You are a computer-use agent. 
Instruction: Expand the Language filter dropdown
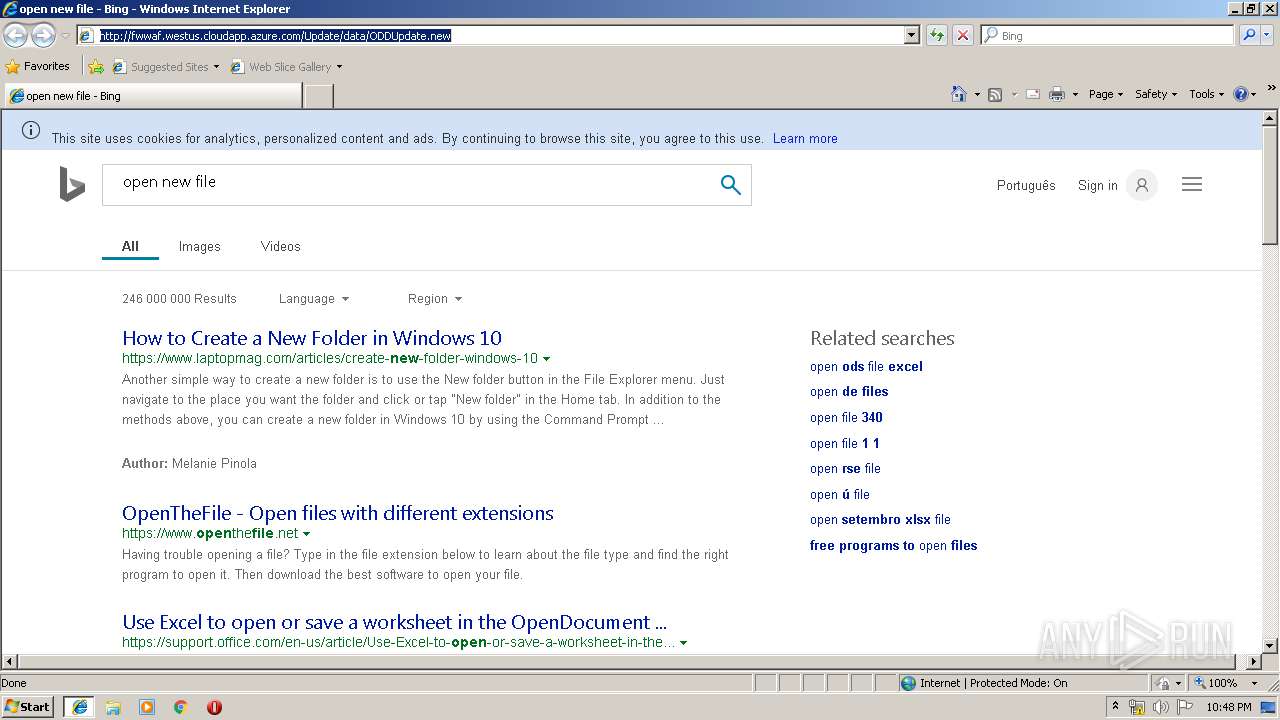click(314, 299)
